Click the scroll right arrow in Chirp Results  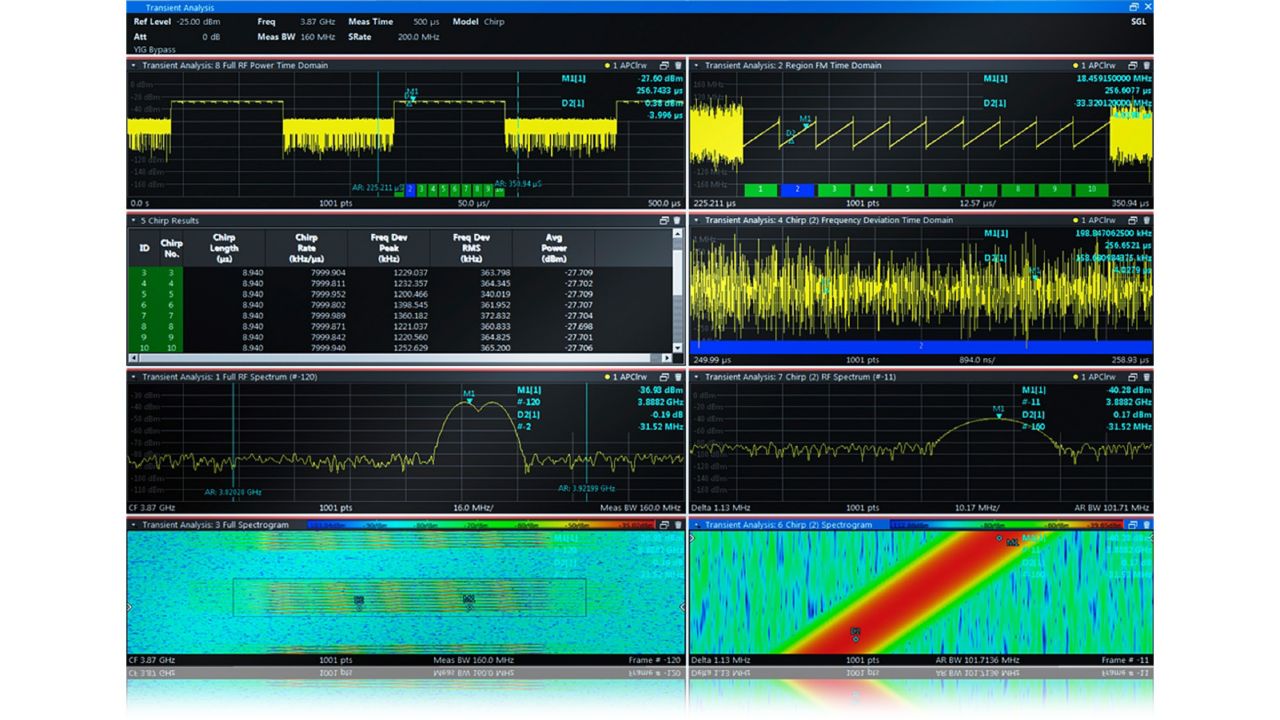pyautogui.click(x=667, y=358)
